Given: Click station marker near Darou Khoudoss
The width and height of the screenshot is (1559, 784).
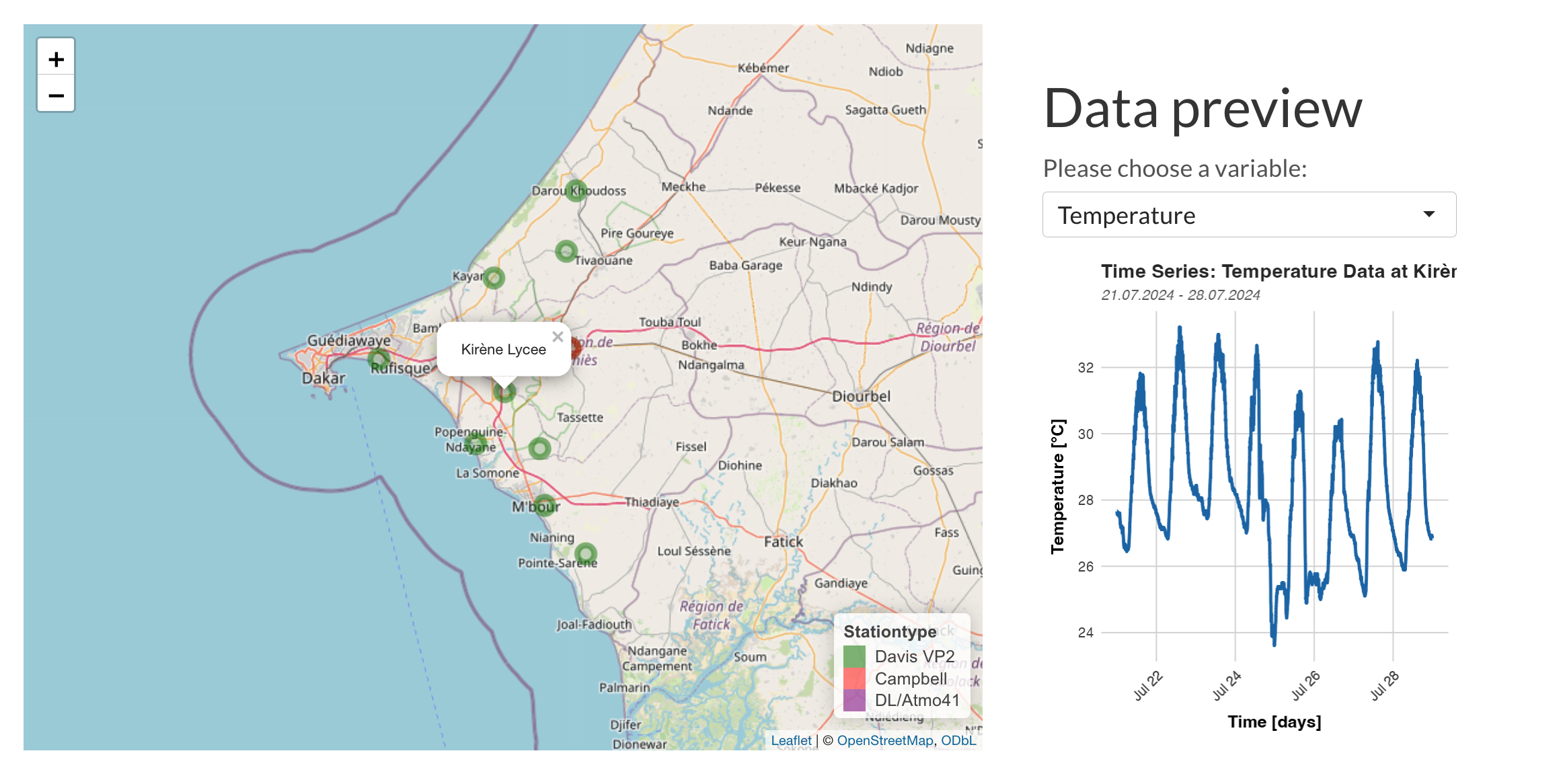Looking at the screenshot, I should tap(576, 191).
